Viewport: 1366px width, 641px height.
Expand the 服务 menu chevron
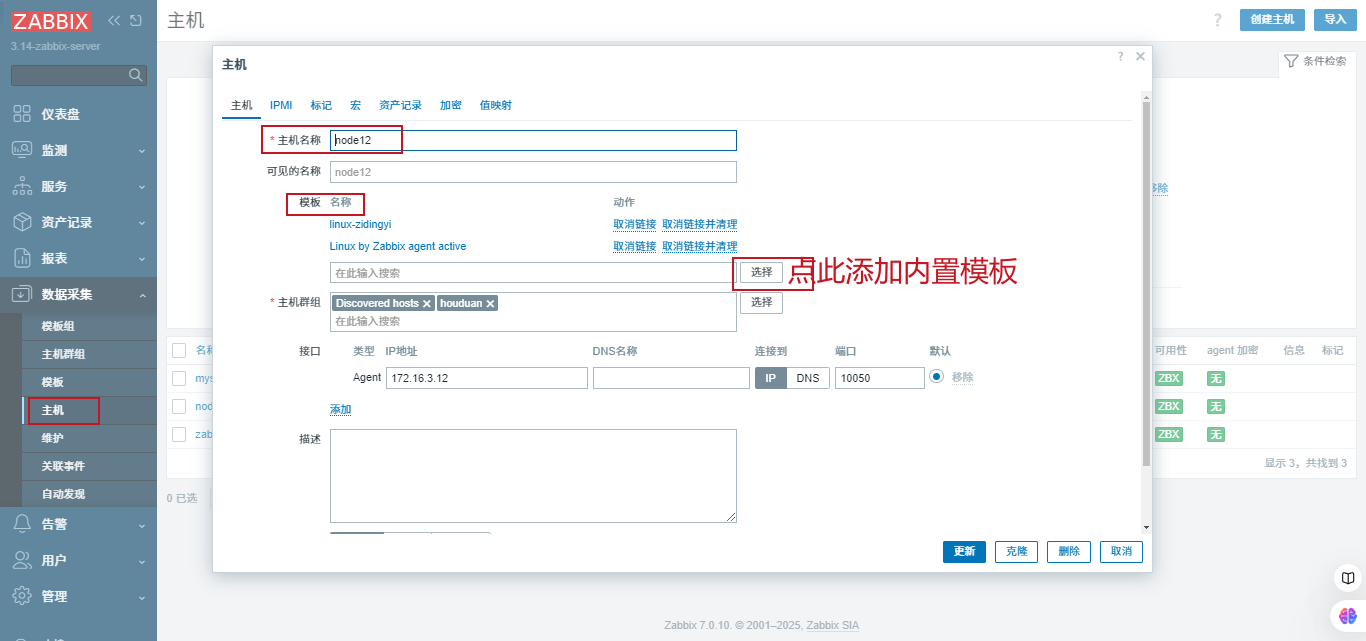point(141,187)
